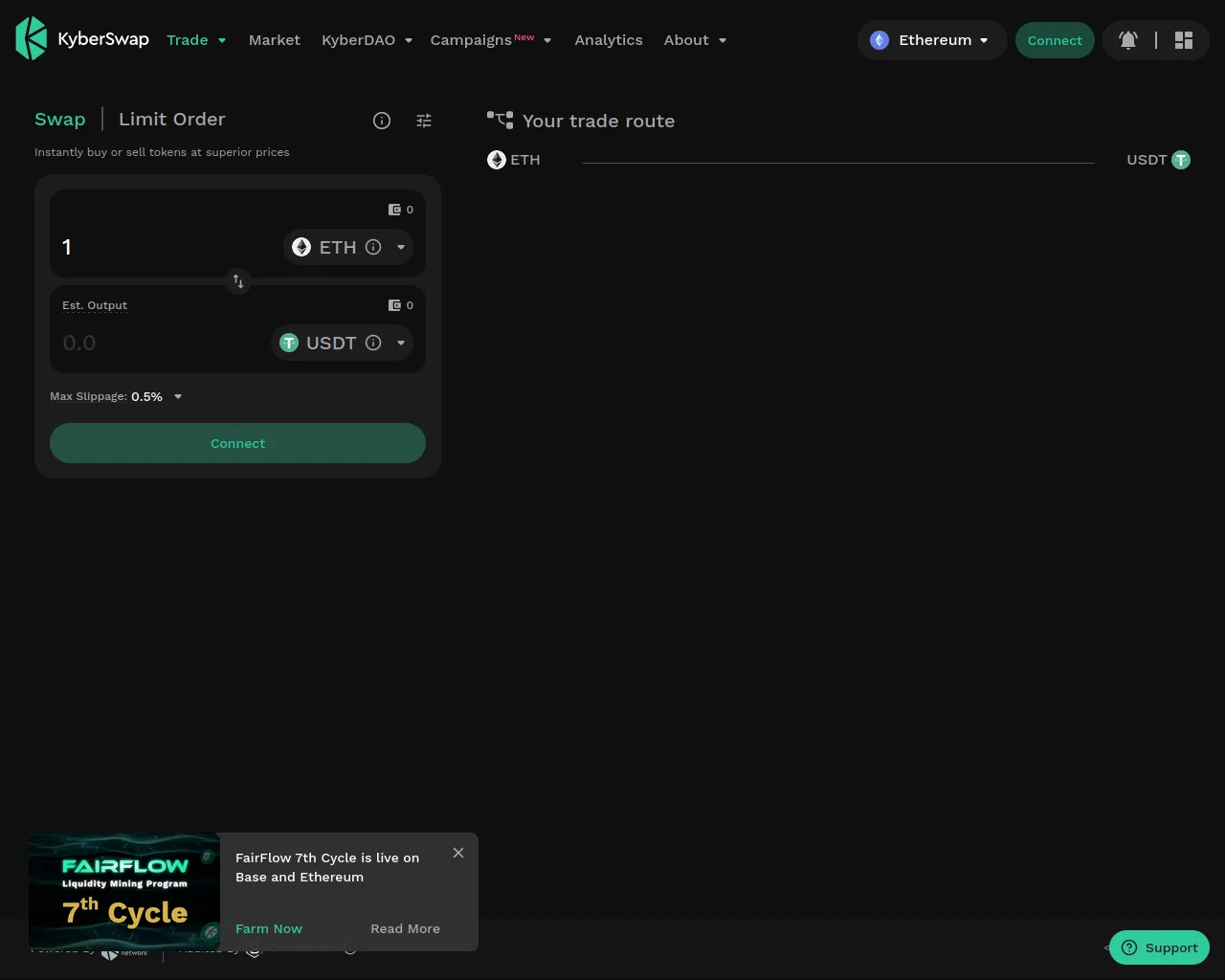Open the ETH token selector
Viewport: 1225px width, 980px height.
pos(348,247)
